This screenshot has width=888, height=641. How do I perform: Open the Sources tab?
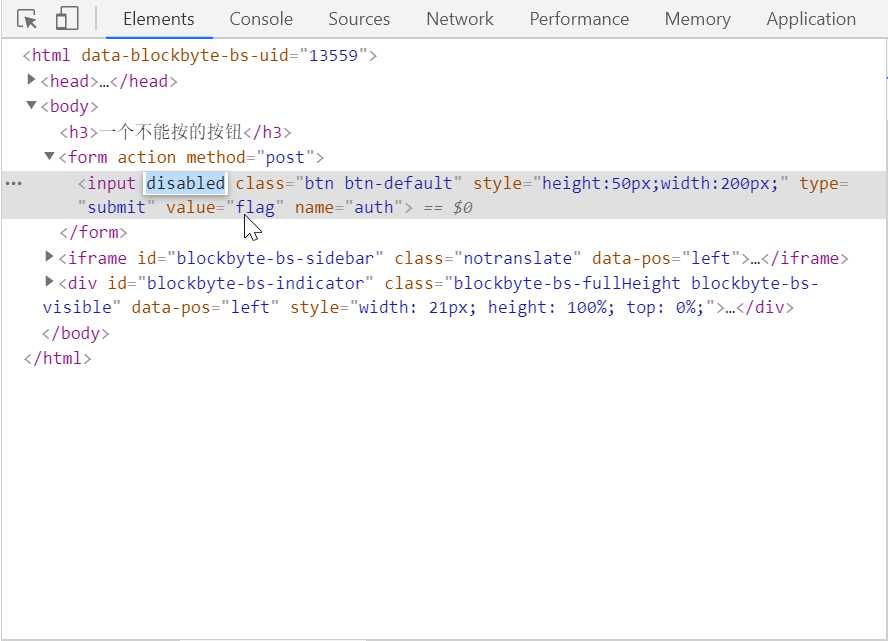tap(359, 19)
